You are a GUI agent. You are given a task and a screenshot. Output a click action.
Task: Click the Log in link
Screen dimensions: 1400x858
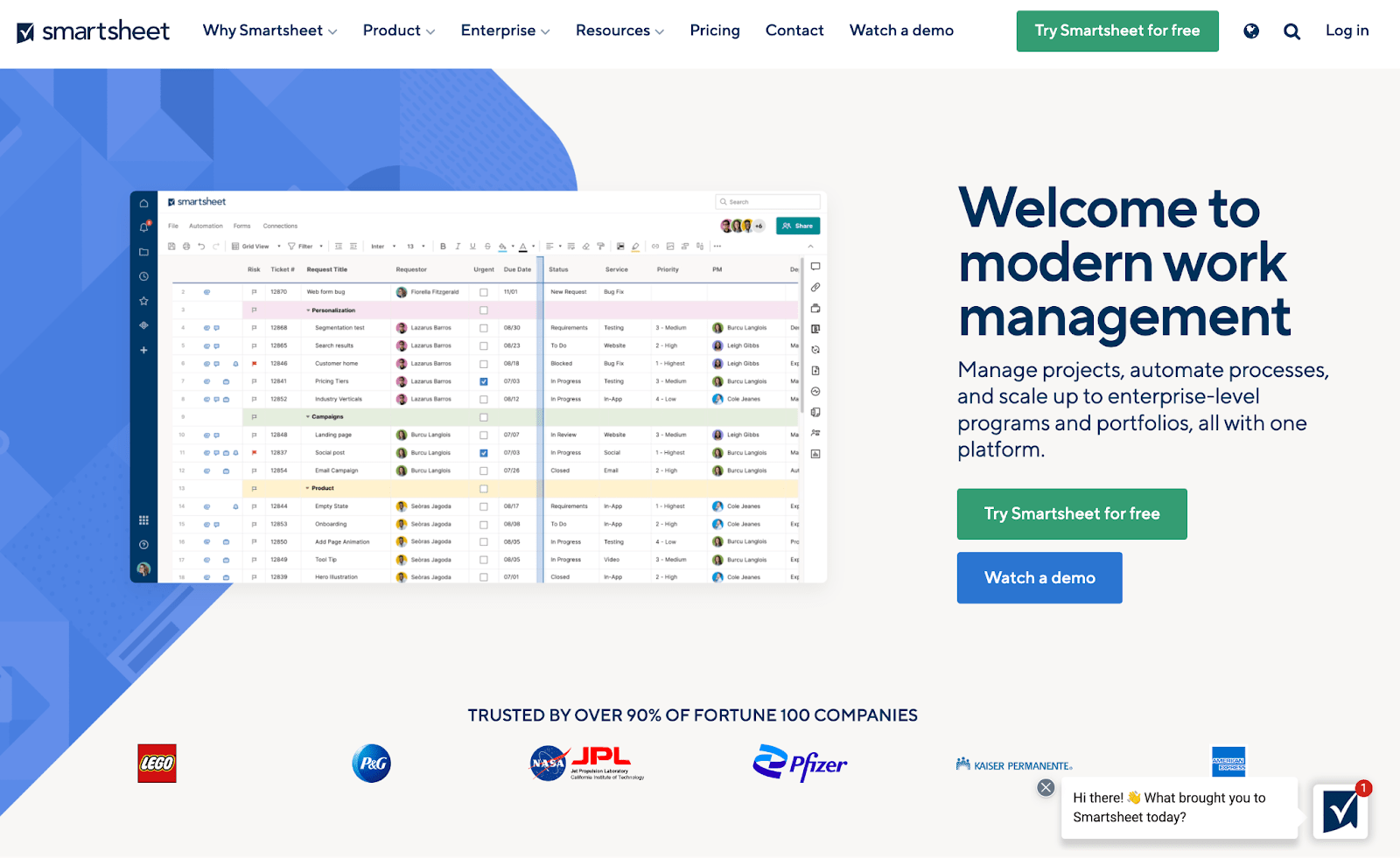[1347, 31]
